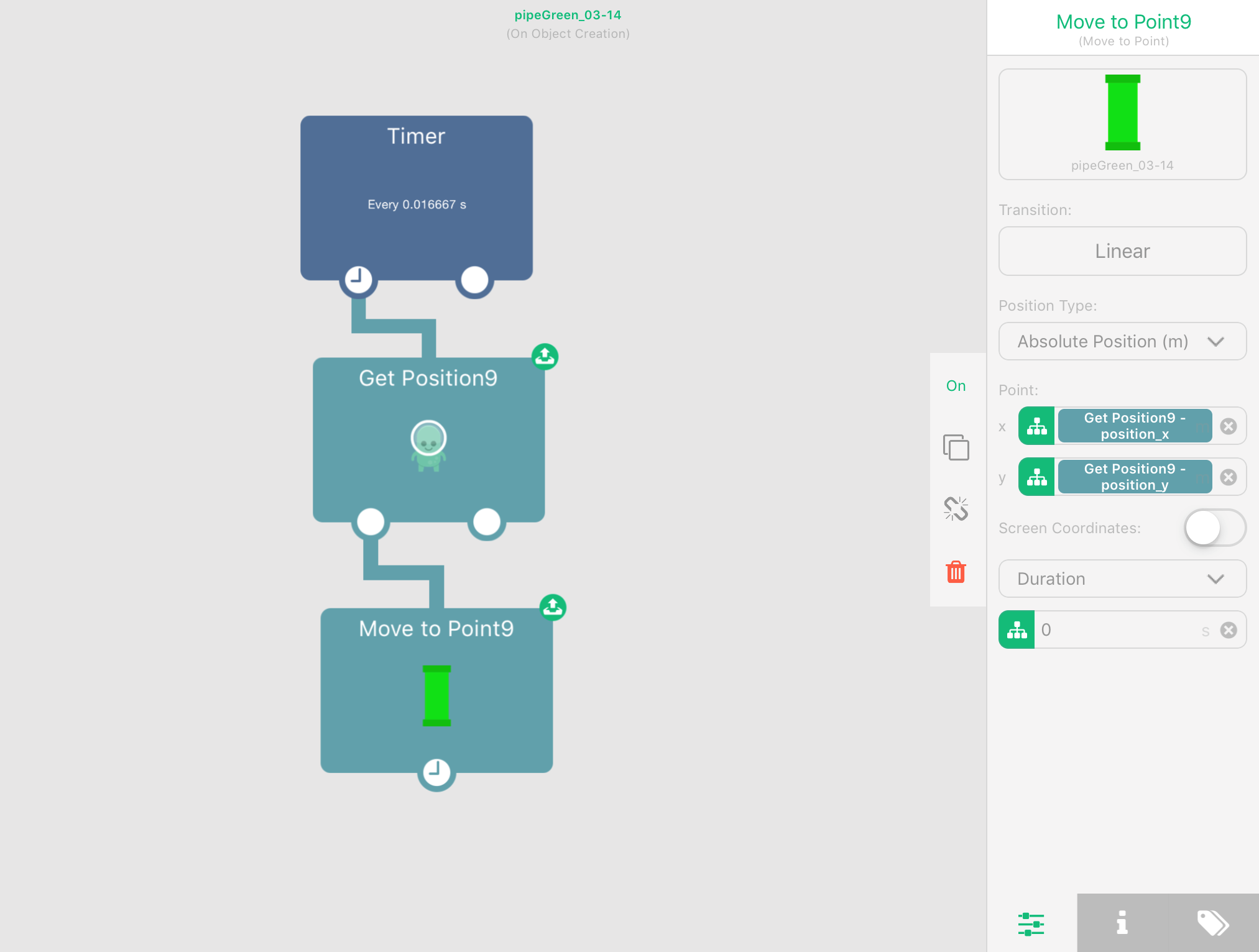The image size is (1259, 952).
Task: Click the Get Position9 - position_x chip
Action: click(x=1135, y=426)
